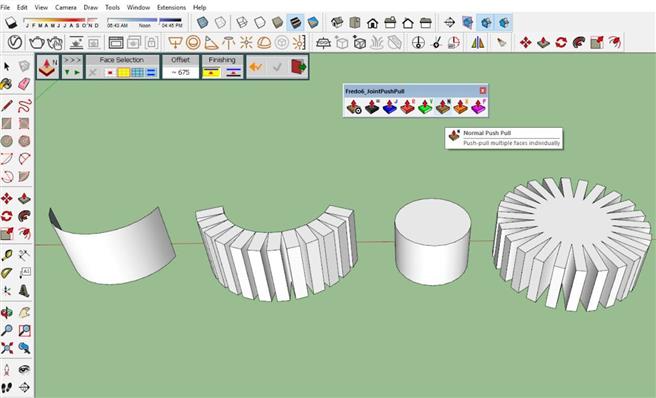Screen dimensions: 656x398
Task: Open the Extensions menu
Action: coord(171,7)
